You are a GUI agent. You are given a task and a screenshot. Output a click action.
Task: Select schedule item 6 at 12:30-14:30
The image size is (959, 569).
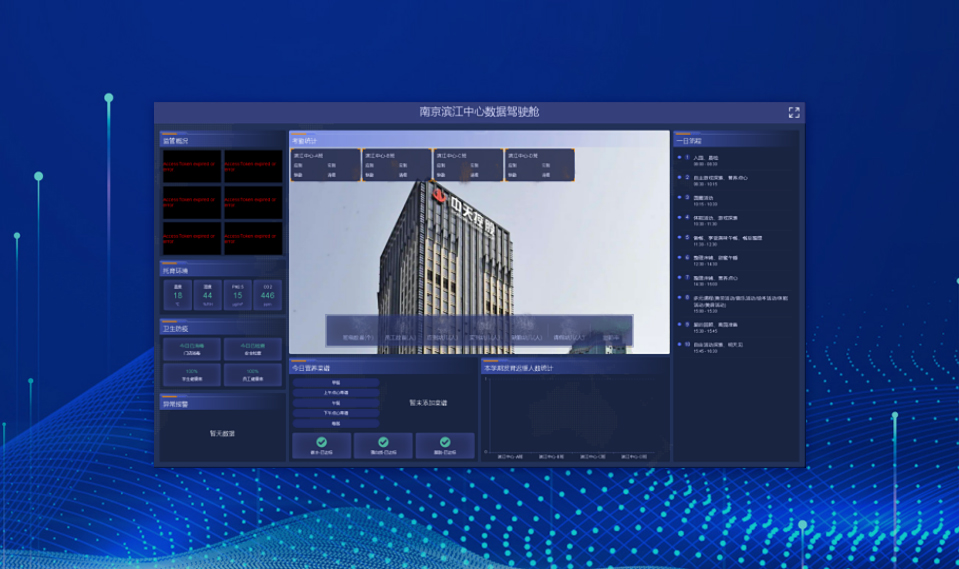(x=734, y=261)
